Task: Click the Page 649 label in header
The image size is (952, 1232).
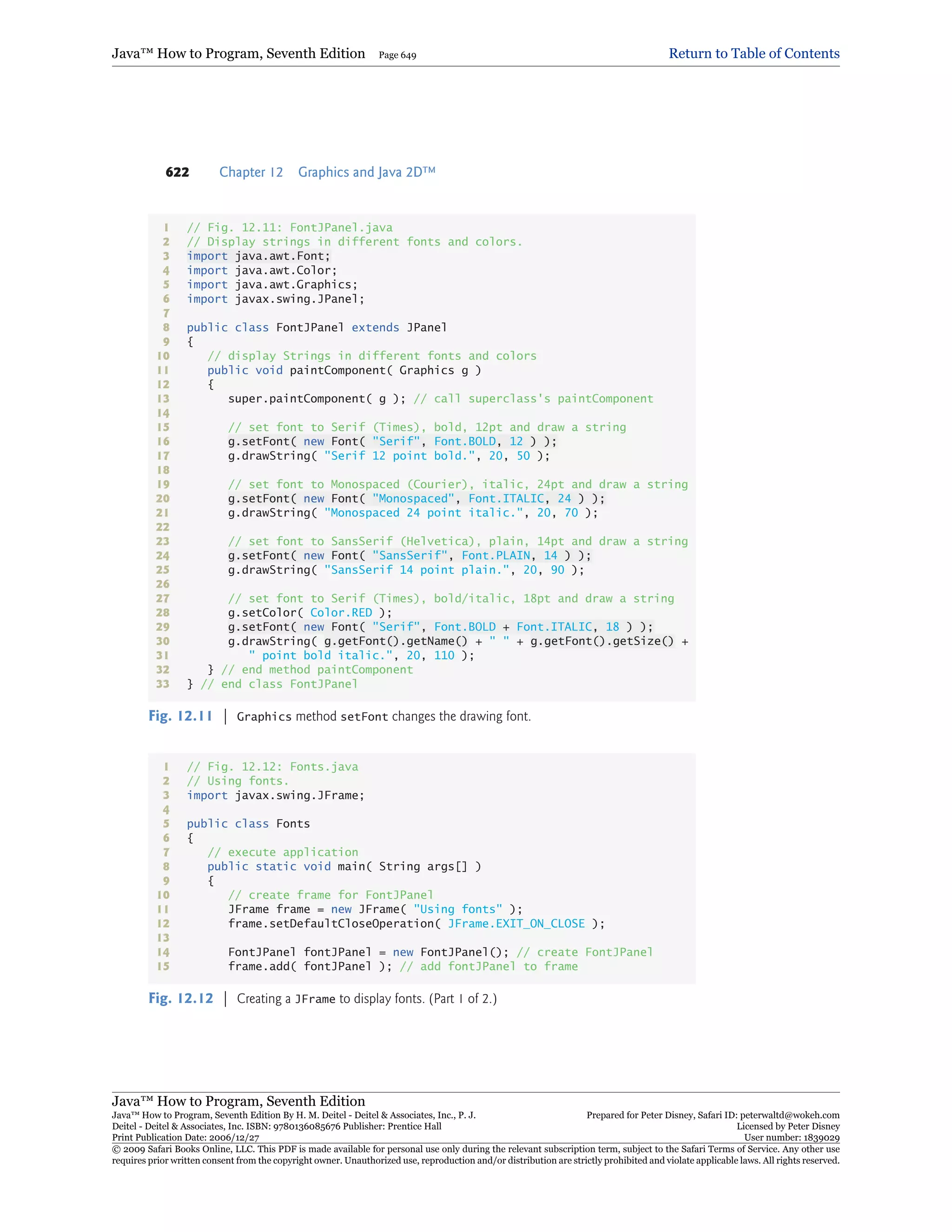Action: (397, 55)
